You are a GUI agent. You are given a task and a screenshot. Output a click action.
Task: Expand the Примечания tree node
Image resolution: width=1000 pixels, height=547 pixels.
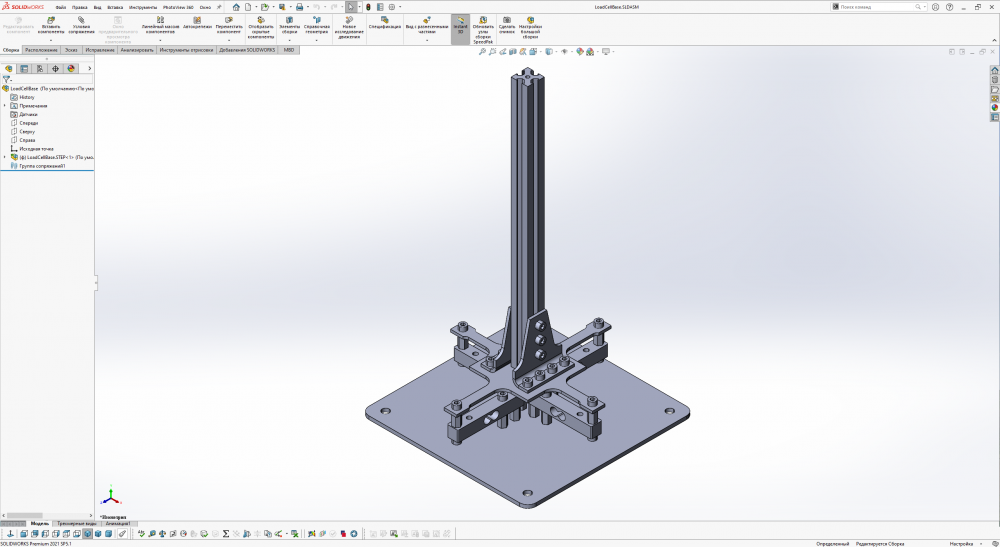(x=5, y=106)
